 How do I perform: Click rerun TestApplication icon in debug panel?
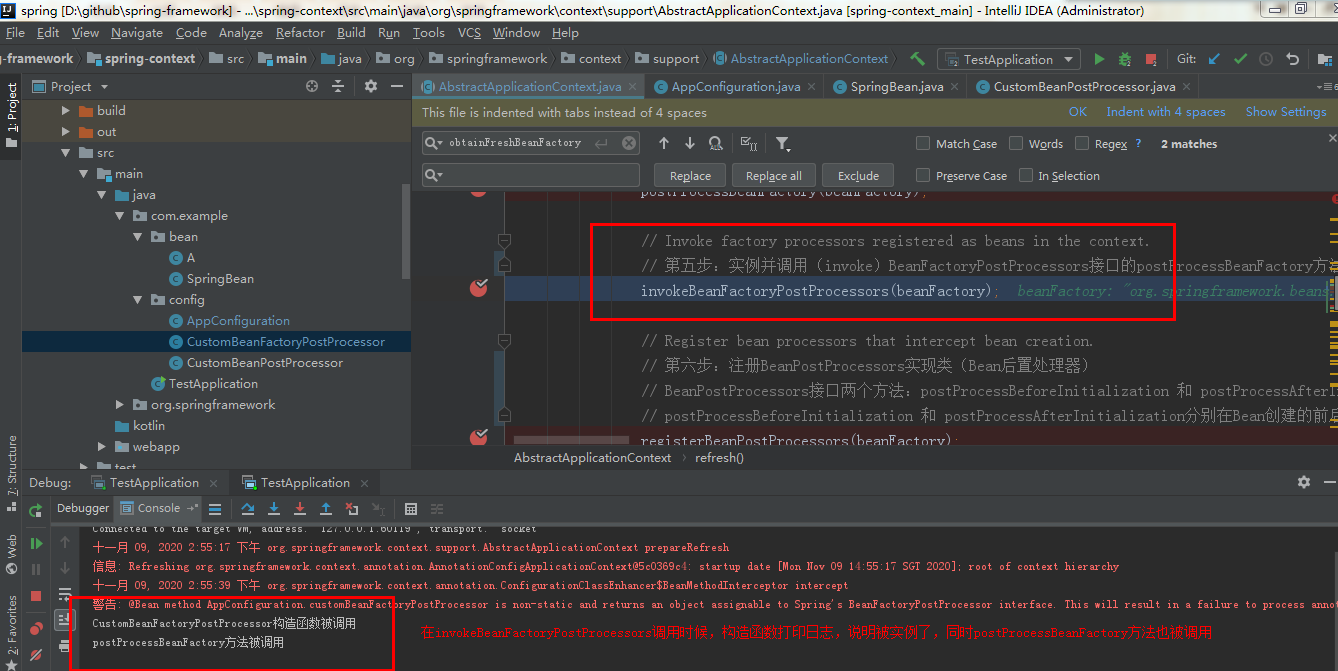(36, 510)
